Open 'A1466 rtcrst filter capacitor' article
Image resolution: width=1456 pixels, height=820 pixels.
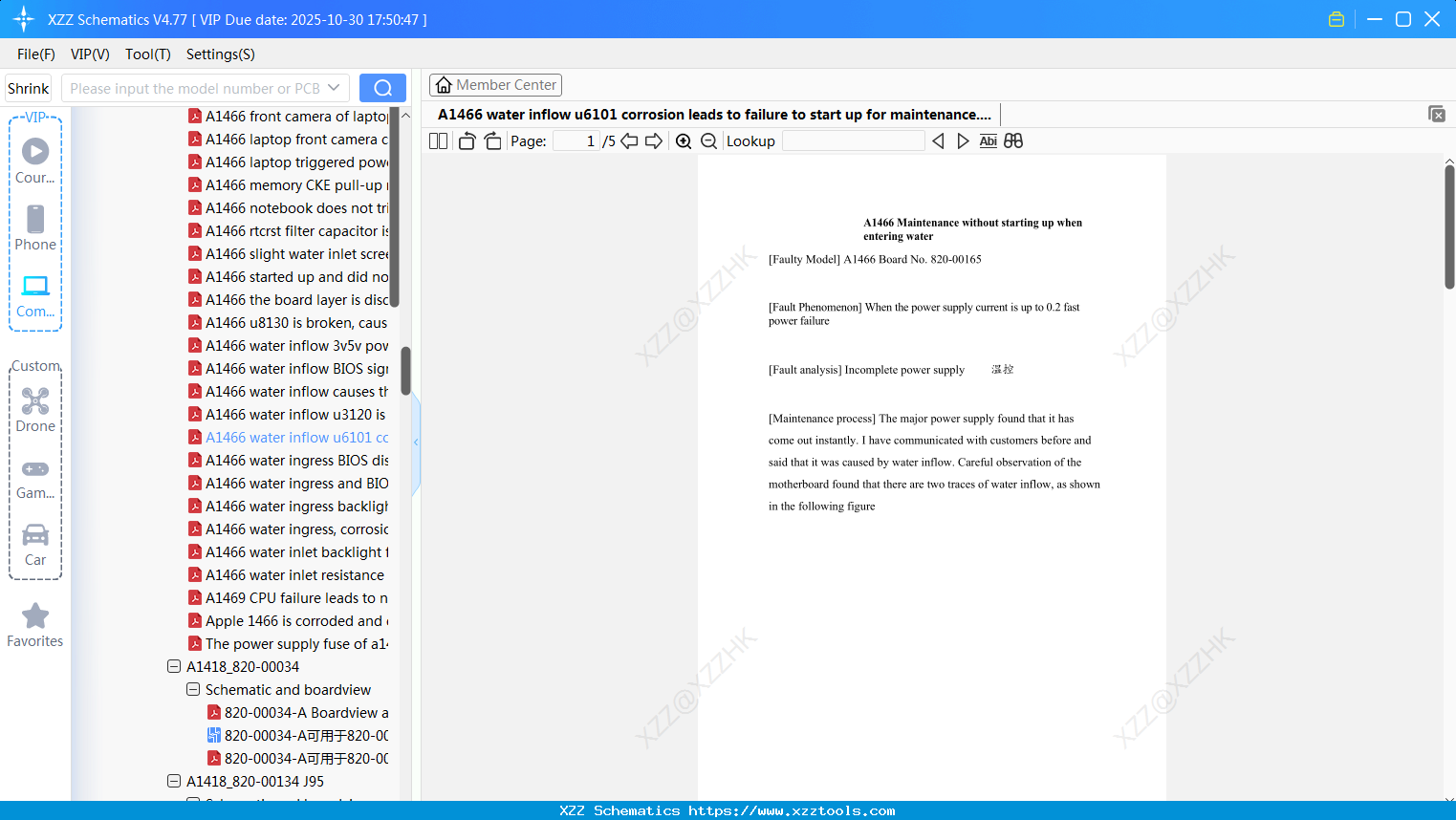coord(289,231)
